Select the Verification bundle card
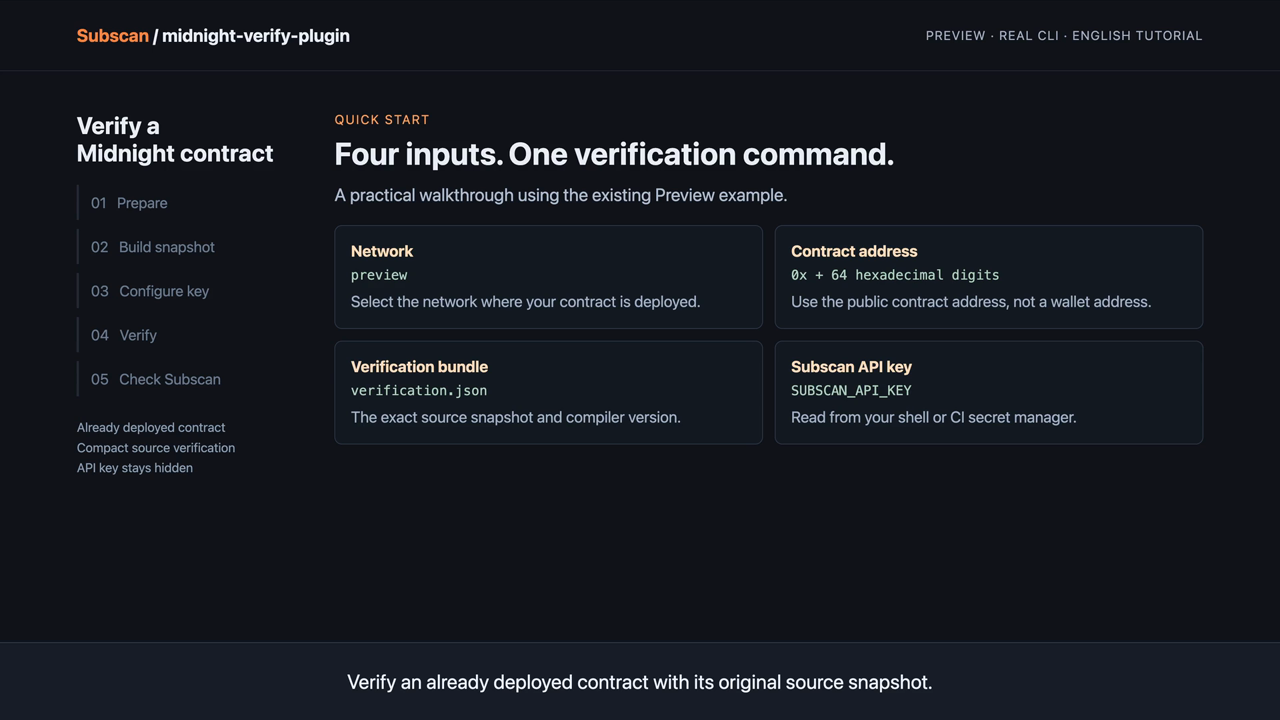This screenshot has width=1280, height=720. (548, 392)
